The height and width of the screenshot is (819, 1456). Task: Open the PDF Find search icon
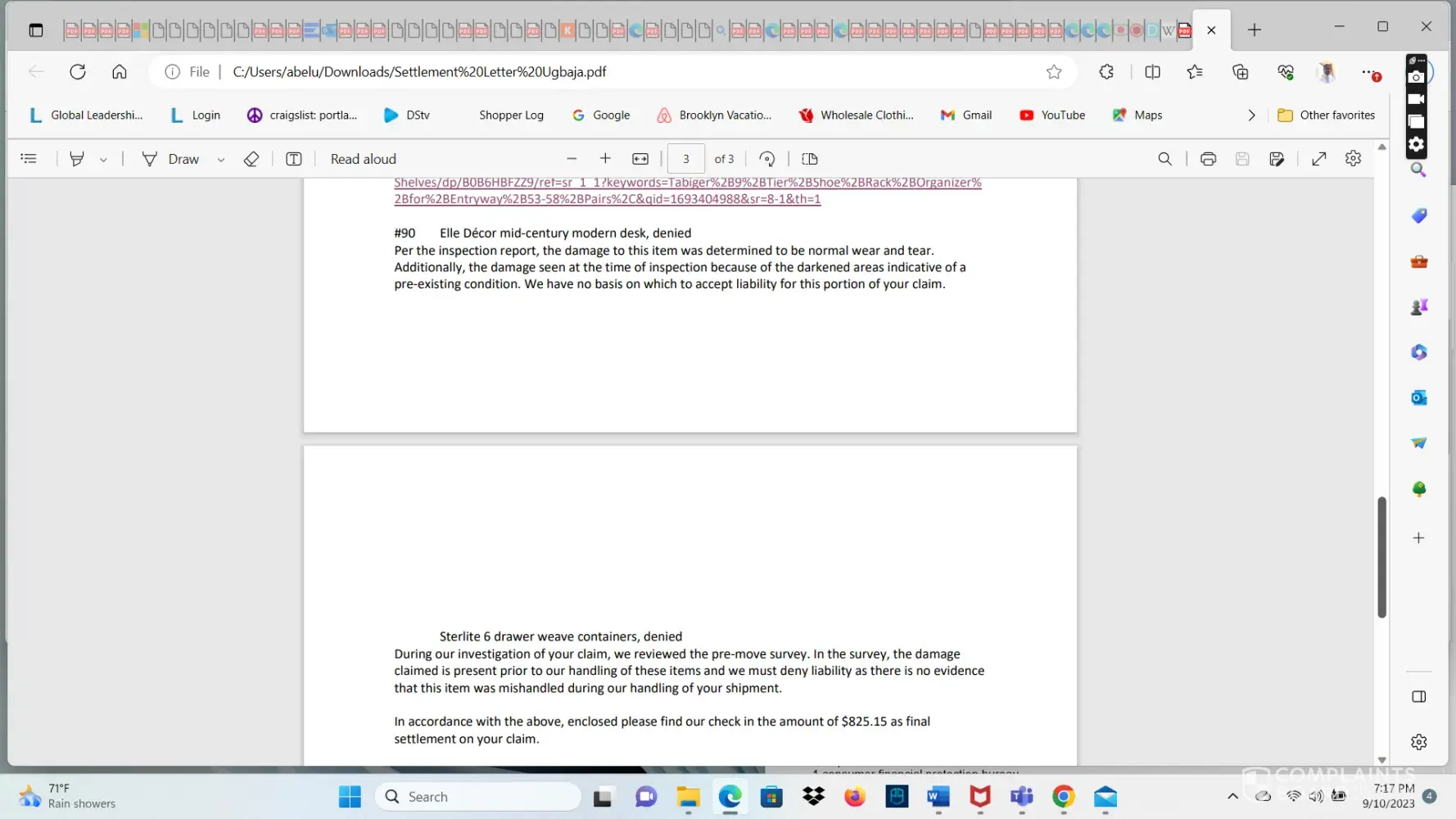tap(1164, 159)
